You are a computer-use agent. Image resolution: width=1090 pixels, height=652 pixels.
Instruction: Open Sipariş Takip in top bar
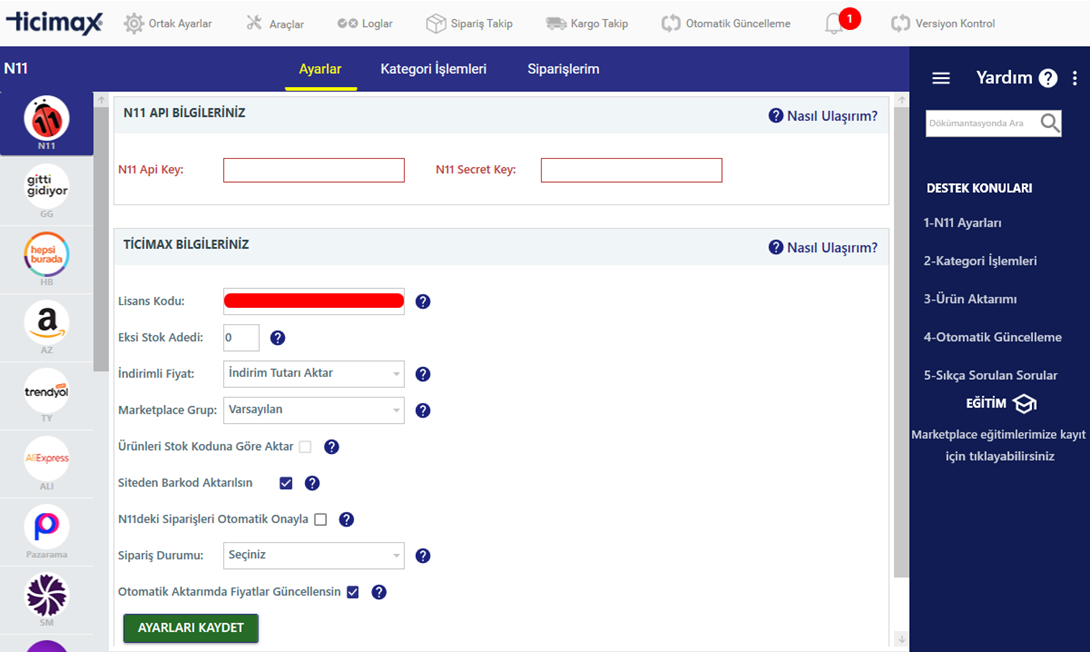469,23
